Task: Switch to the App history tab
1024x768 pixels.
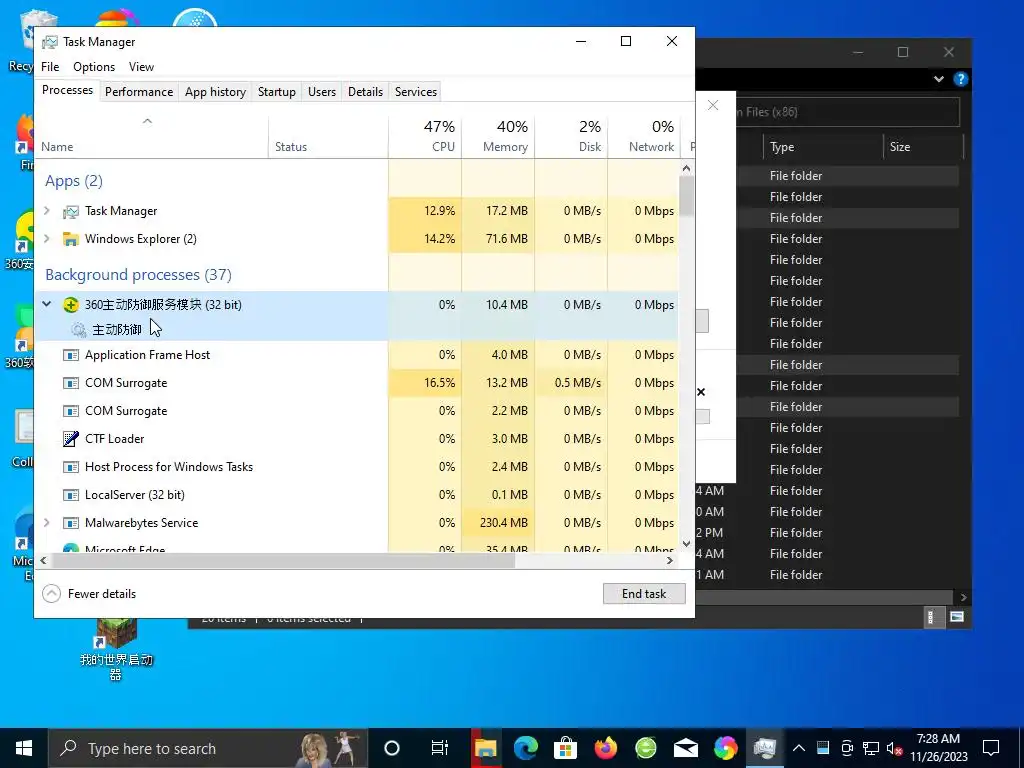Action: point(216,92)
